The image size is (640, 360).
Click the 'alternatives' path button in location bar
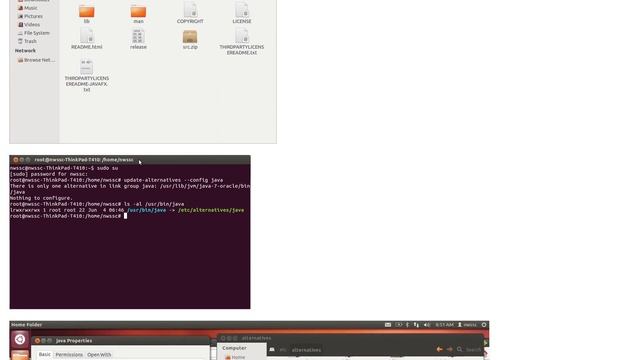click(306, 350)
